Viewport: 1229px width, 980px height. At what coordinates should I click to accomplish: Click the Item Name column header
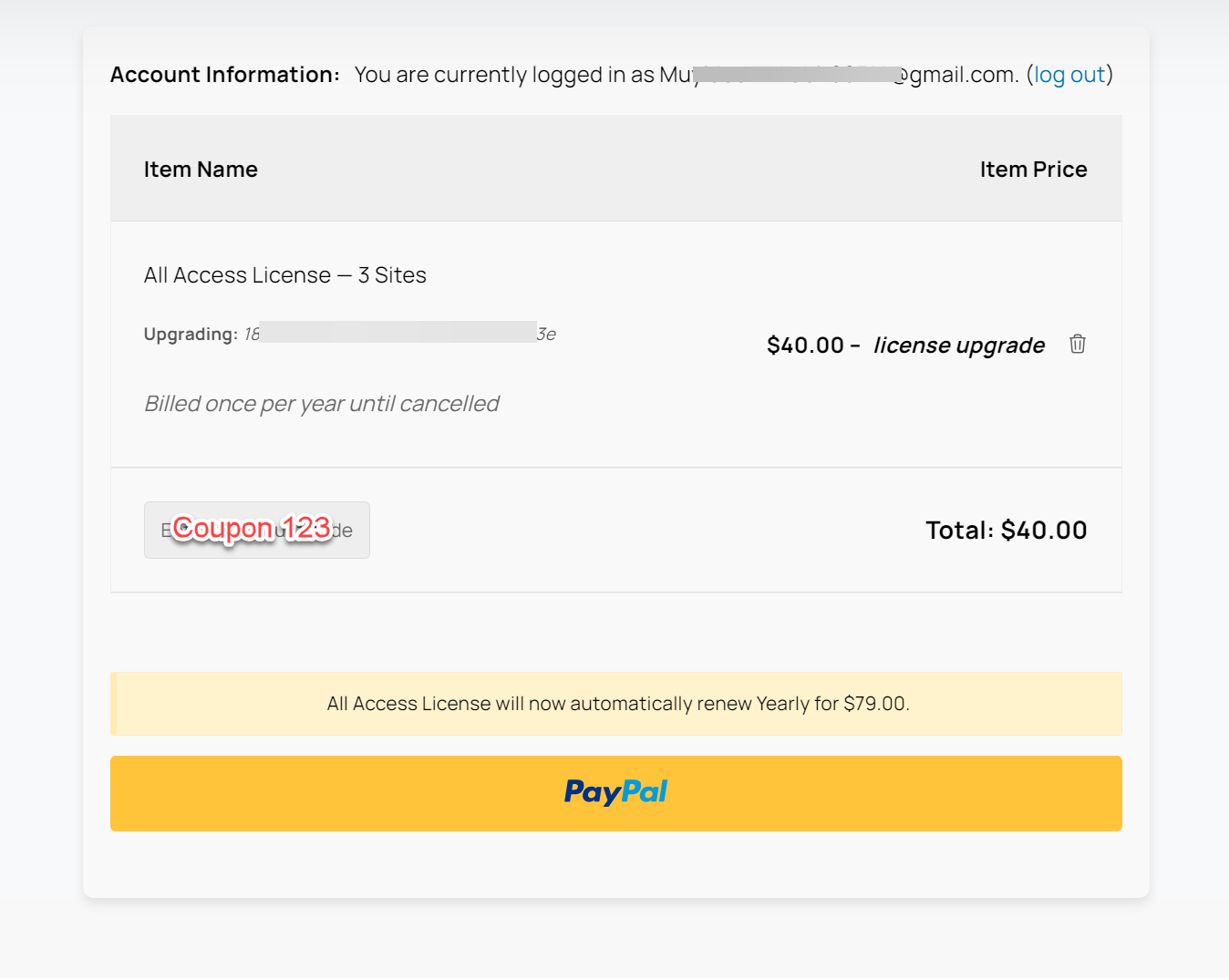[201, 170]
